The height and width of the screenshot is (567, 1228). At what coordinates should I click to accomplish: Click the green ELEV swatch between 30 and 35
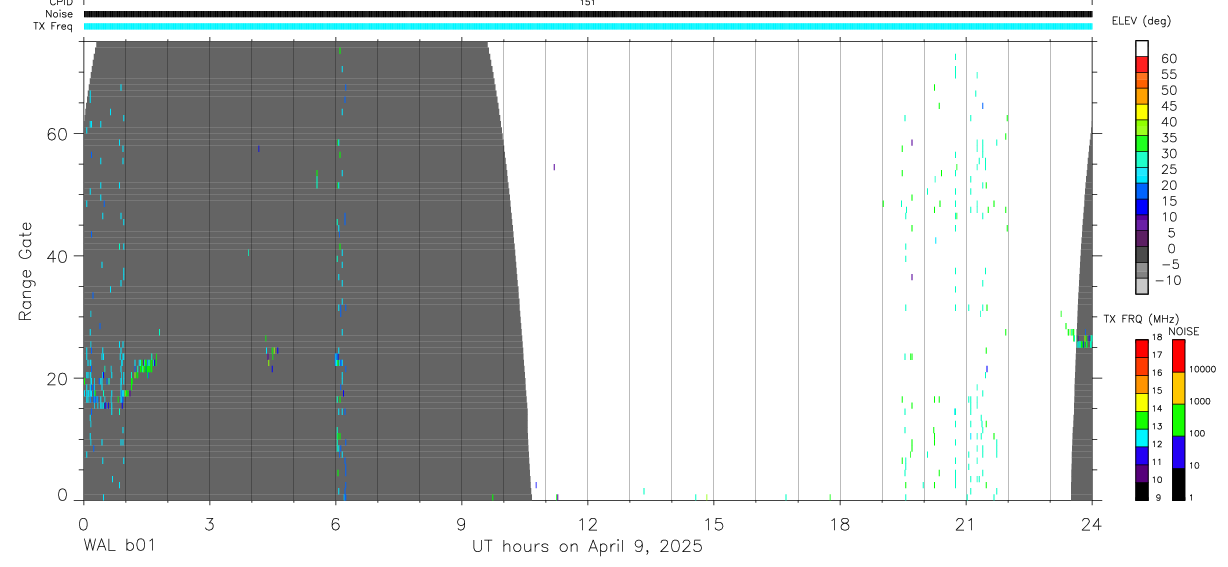click(1142, 144)
